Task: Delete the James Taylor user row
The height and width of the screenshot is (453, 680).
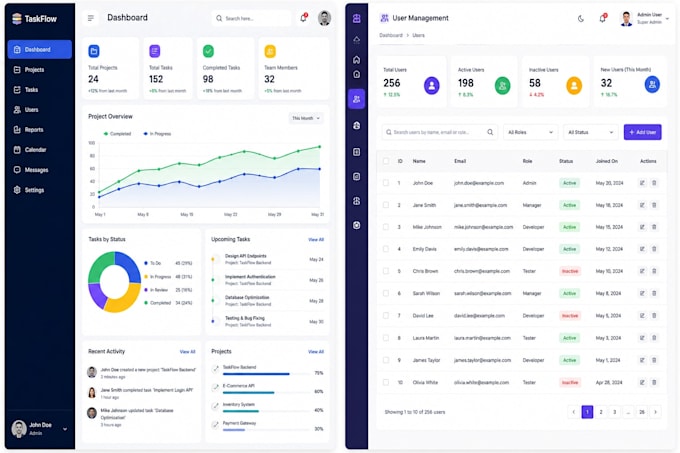Action: point(654,360)
